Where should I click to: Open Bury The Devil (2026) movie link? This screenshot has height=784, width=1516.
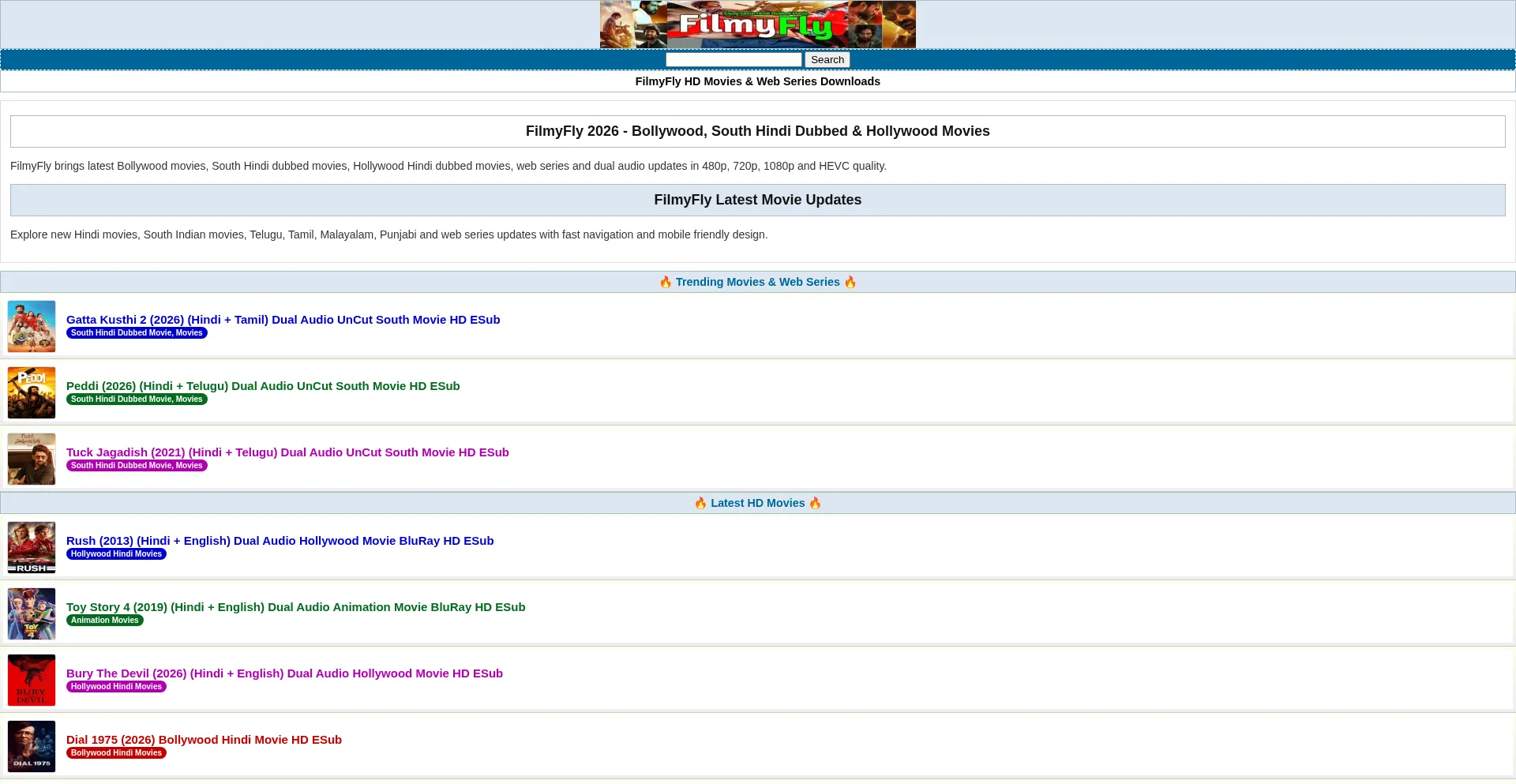click(284, 673)
